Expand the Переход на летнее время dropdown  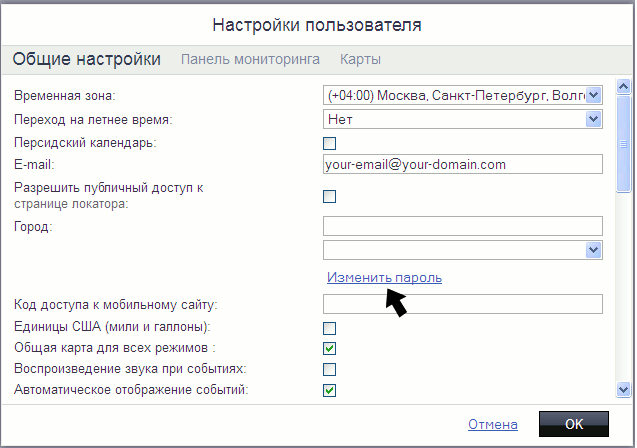pos(593,119)
